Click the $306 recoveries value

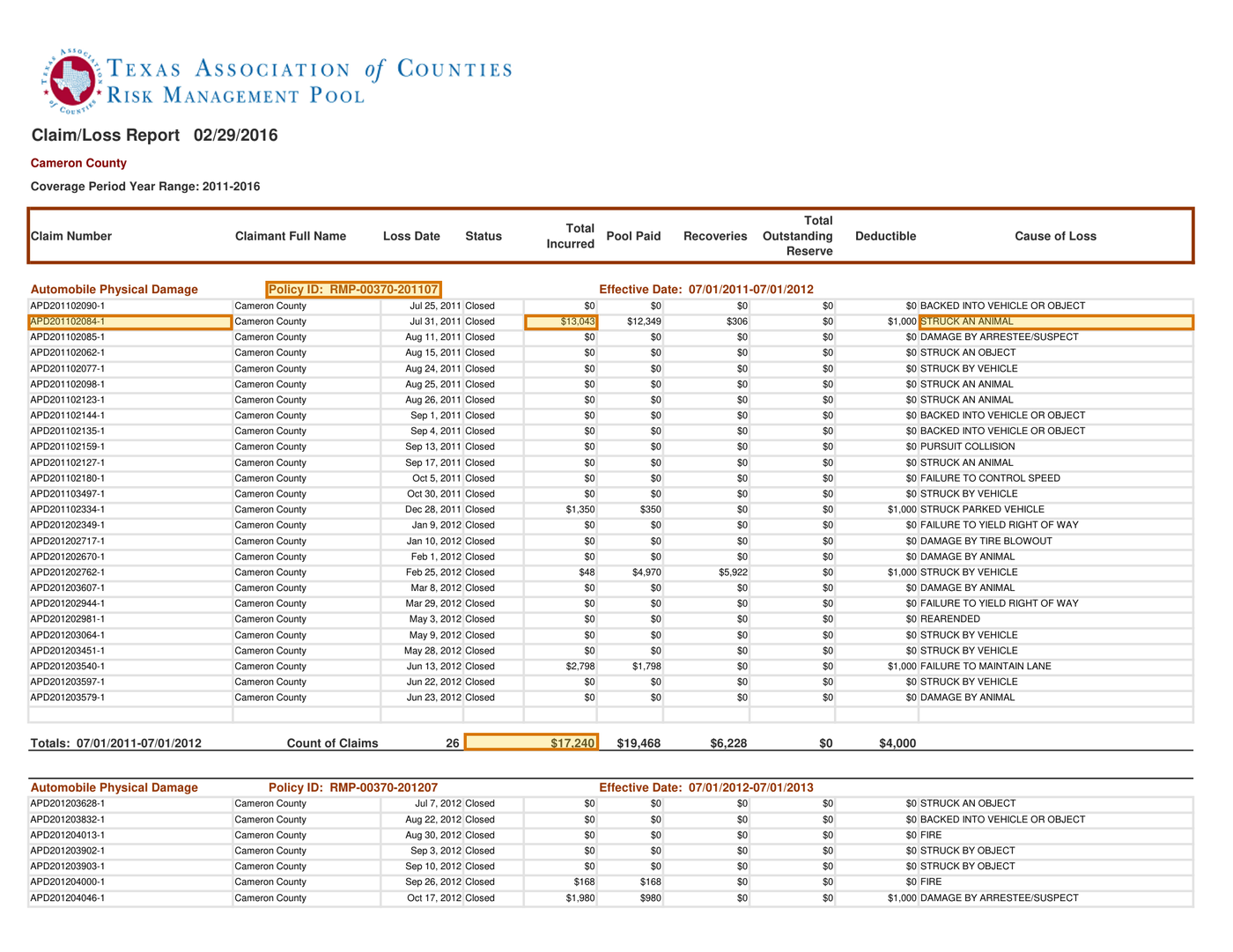click(737, 321)
